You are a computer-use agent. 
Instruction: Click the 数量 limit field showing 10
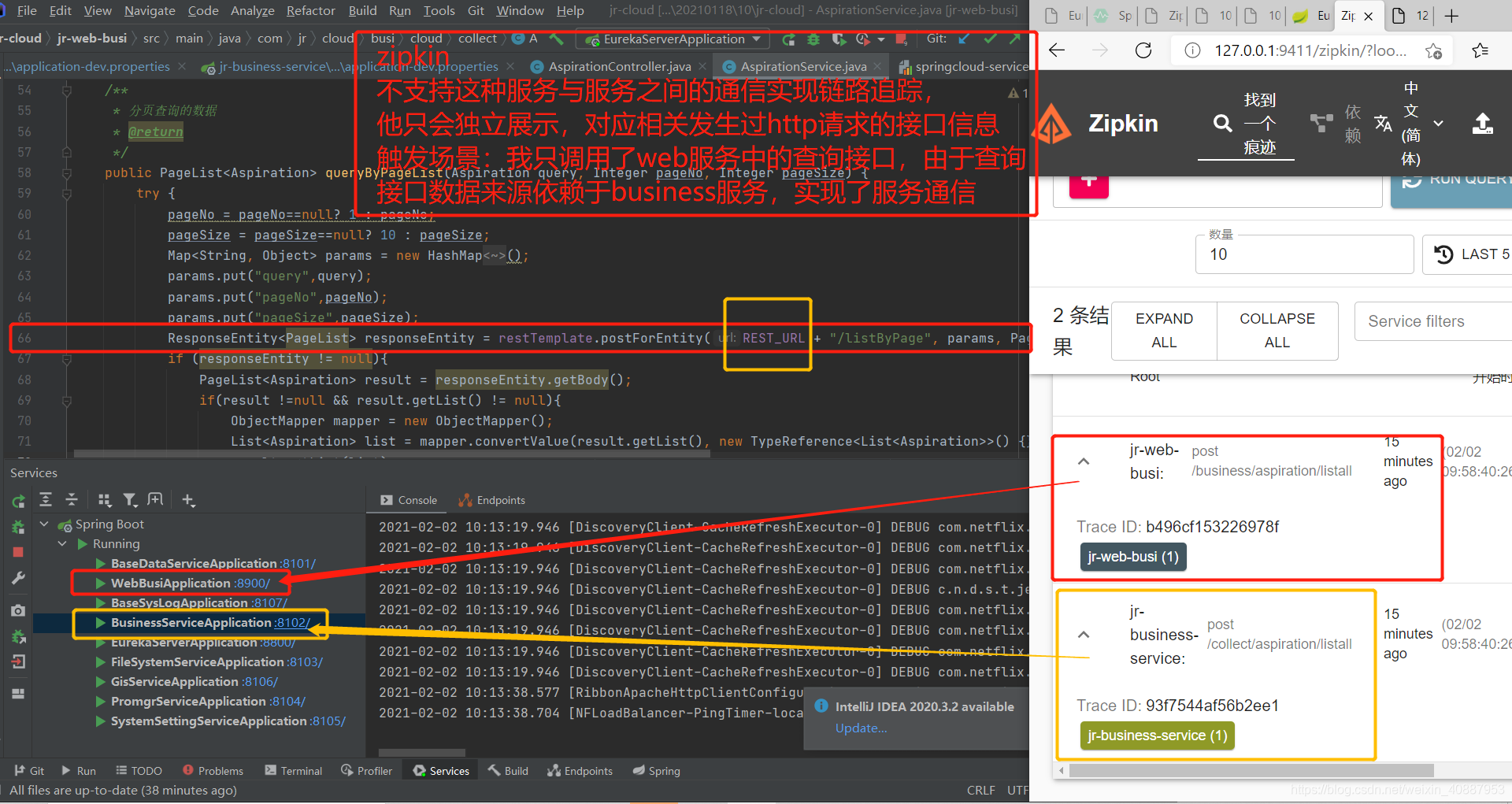(x=1304, y=254)
